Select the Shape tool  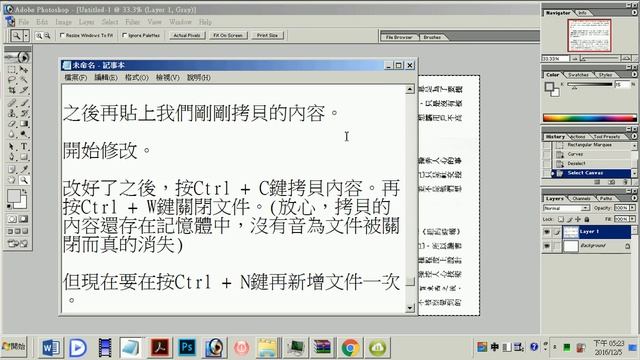[24, 156]
